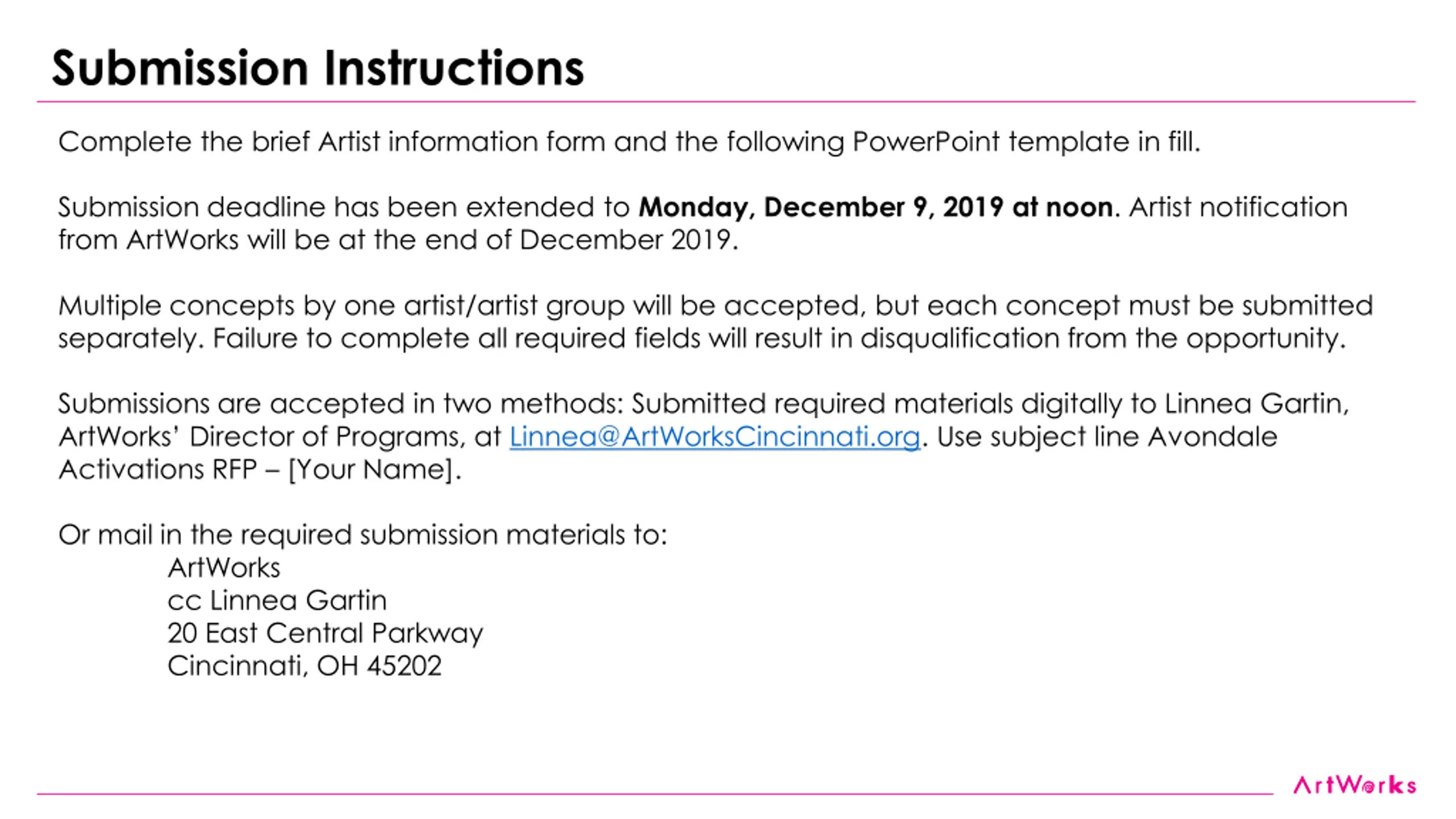Click the line Or mail in the required submission

362,535
